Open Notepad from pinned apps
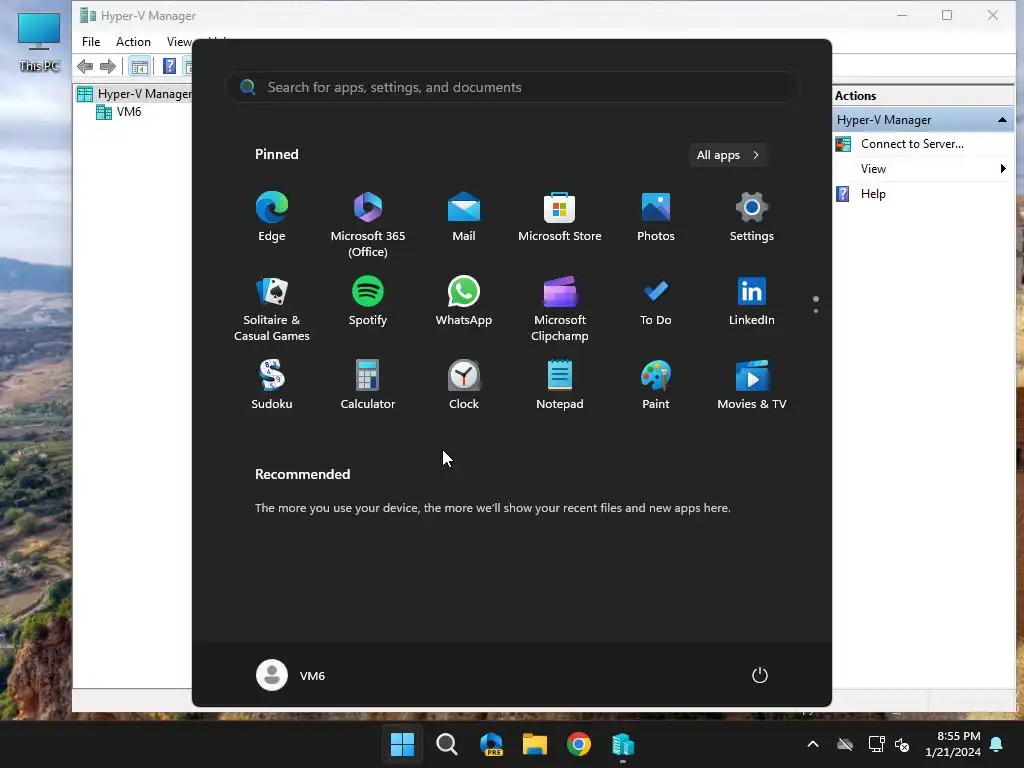The image size is (1024, 768). click(560, 385)
